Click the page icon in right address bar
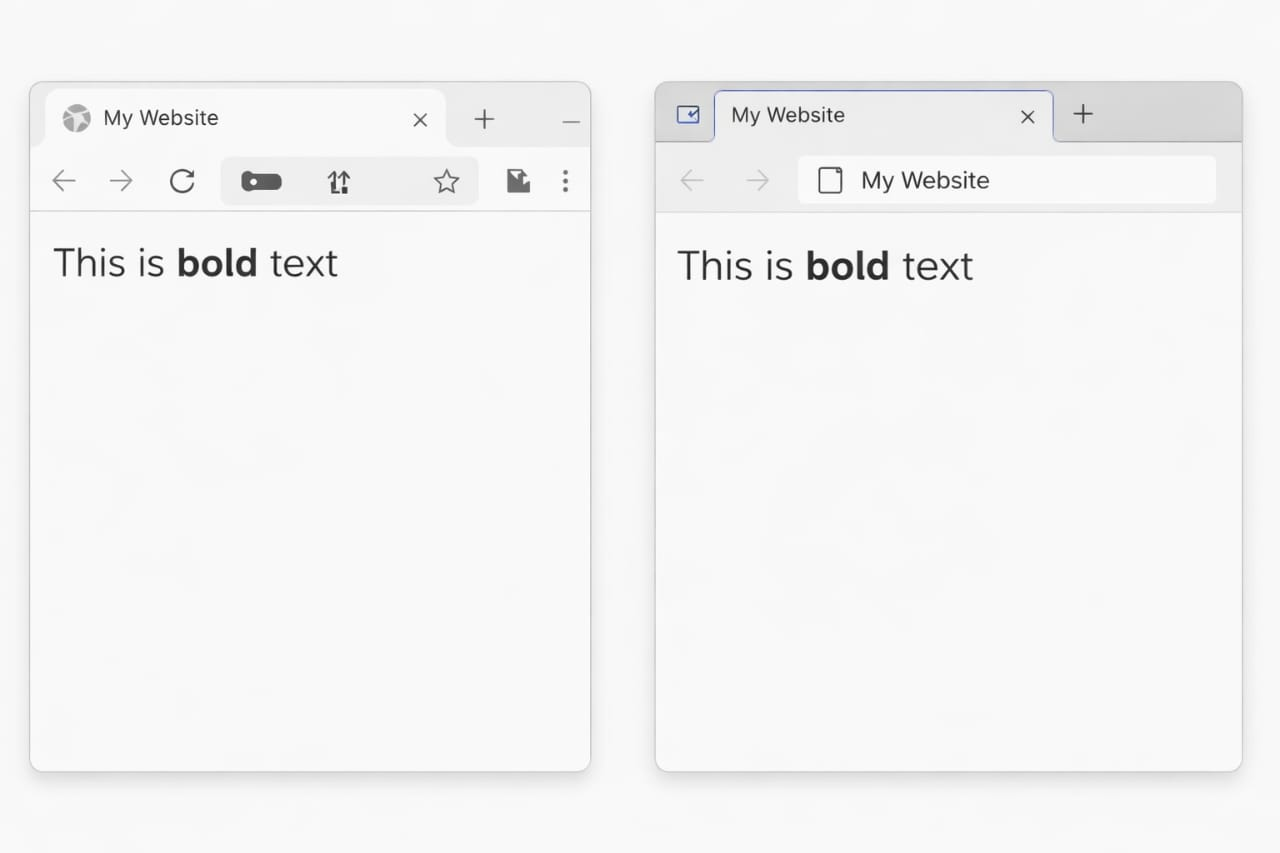This screenshot has width=1280, height=853. point(830,180)
